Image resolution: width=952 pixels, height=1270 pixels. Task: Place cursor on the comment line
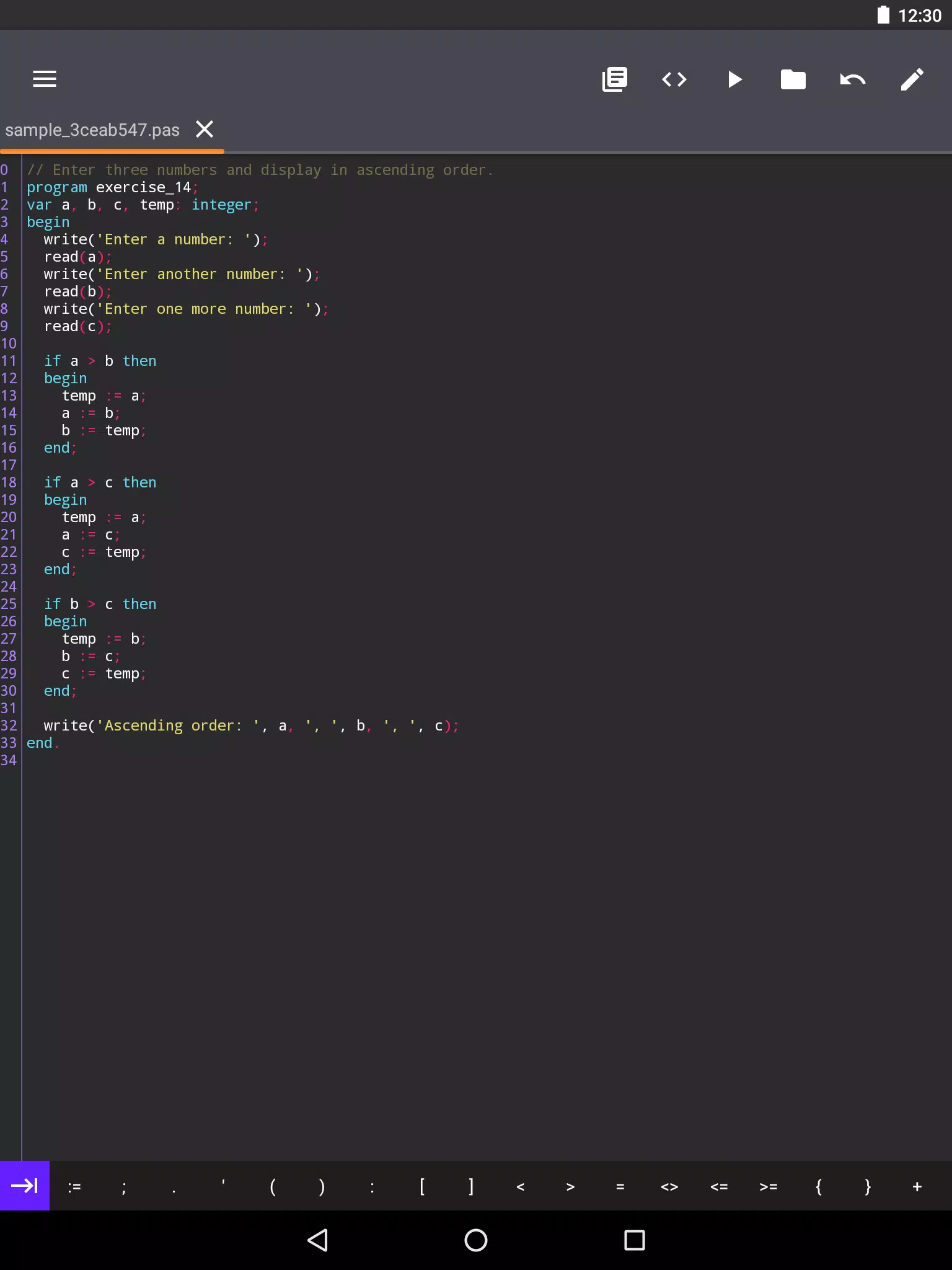tap(260, 170)
